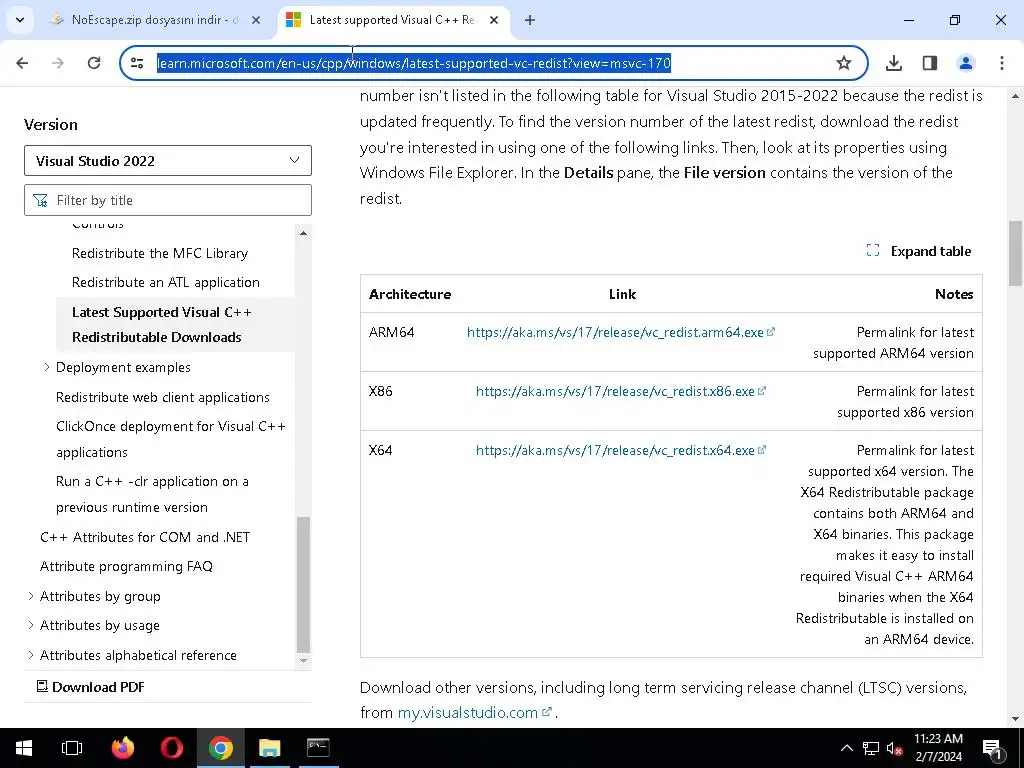Click the sidebar scrollbar down arrow
The height and width of the screenshot is (768, 1024).
[303, 660]
